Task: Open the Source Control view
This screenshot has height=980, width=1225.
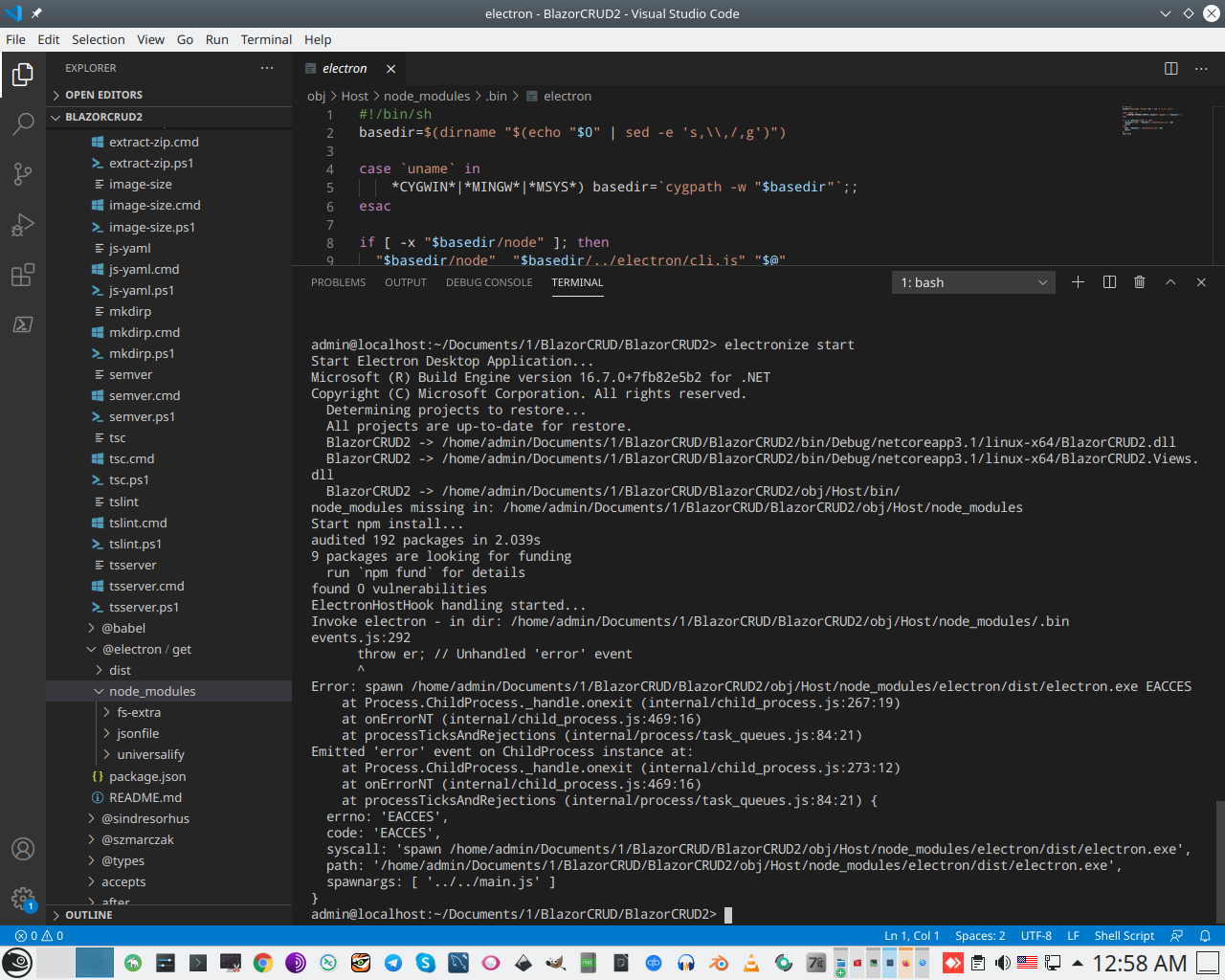Action: [x=23, y=174]
